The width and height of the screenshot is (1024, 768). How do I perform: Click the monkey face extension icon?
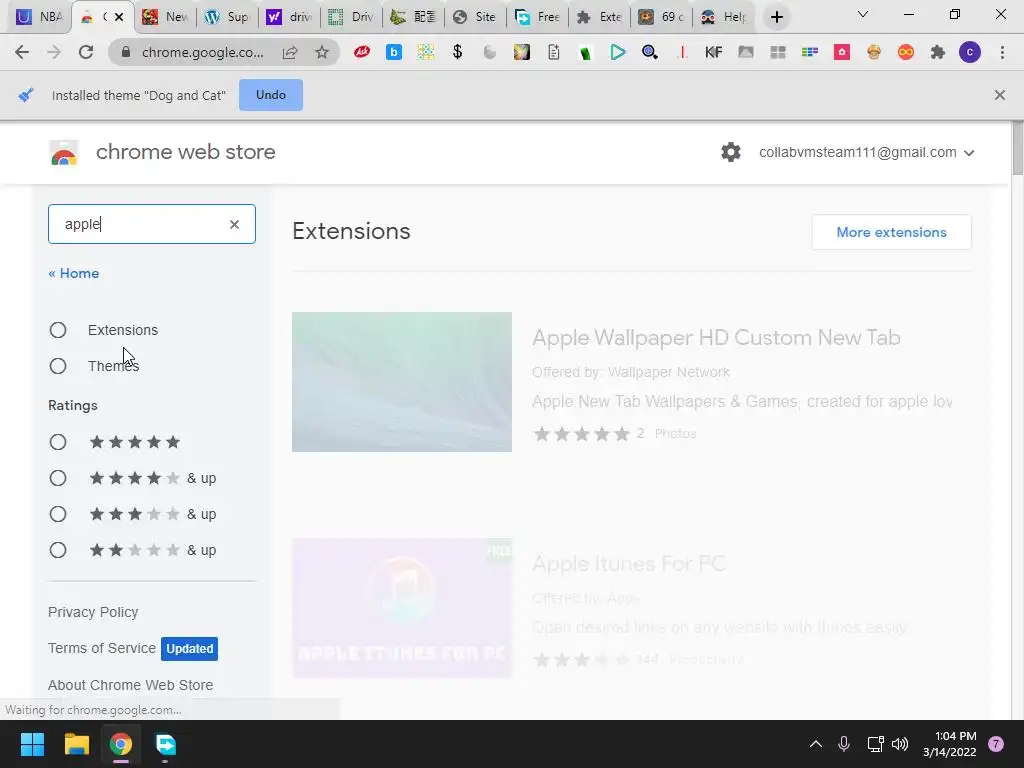[x=874, y=52]
